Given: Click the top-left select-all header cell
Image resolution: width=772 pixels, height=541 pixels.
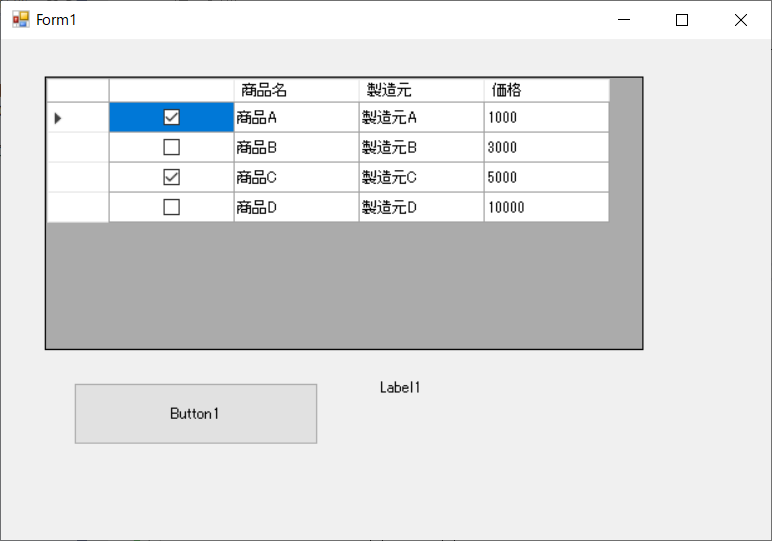Looking at the screenshot, I should point(78,90).
